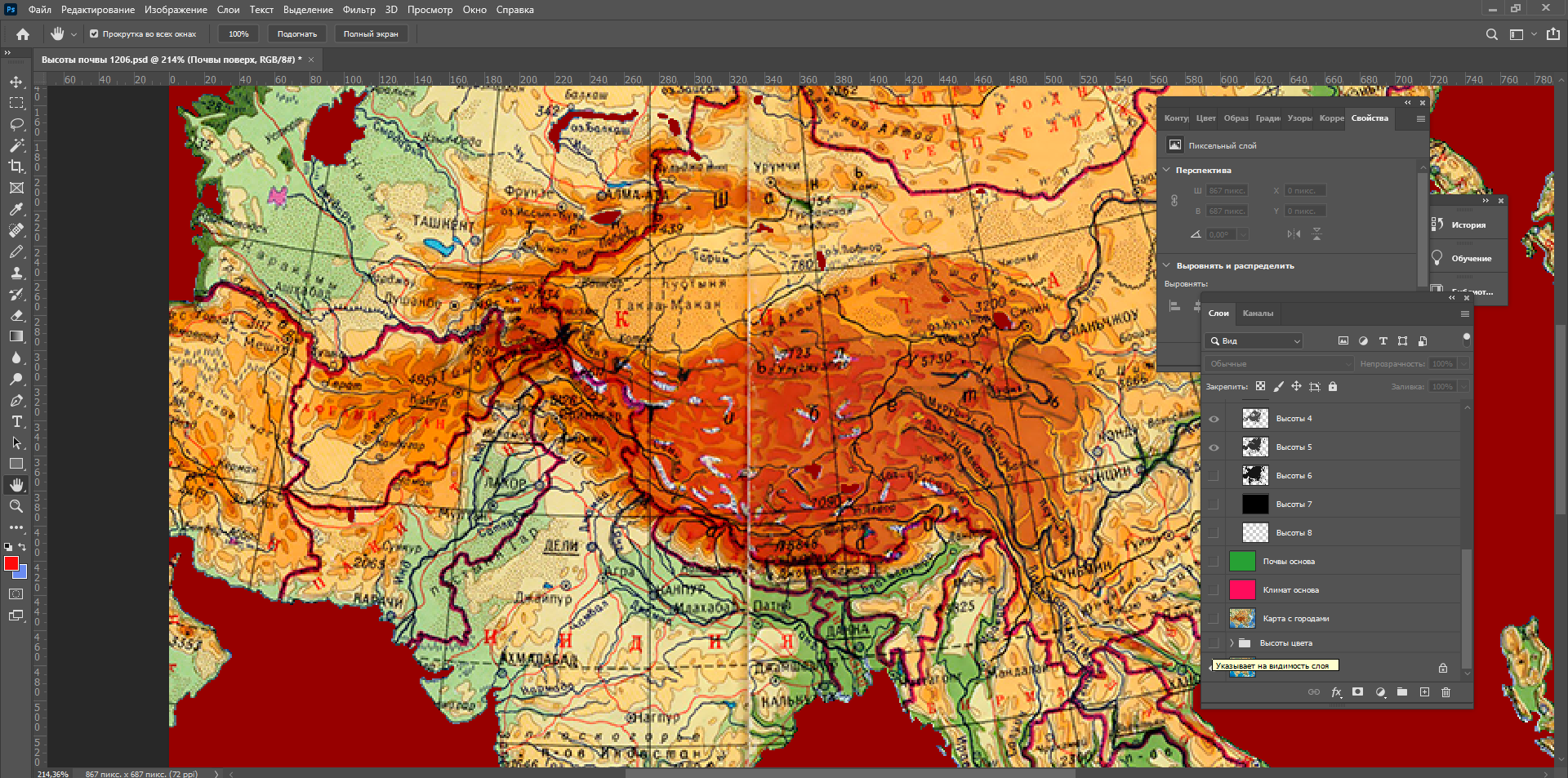Select the Lasso tool

pyautogui.click(x=16, y=124)
